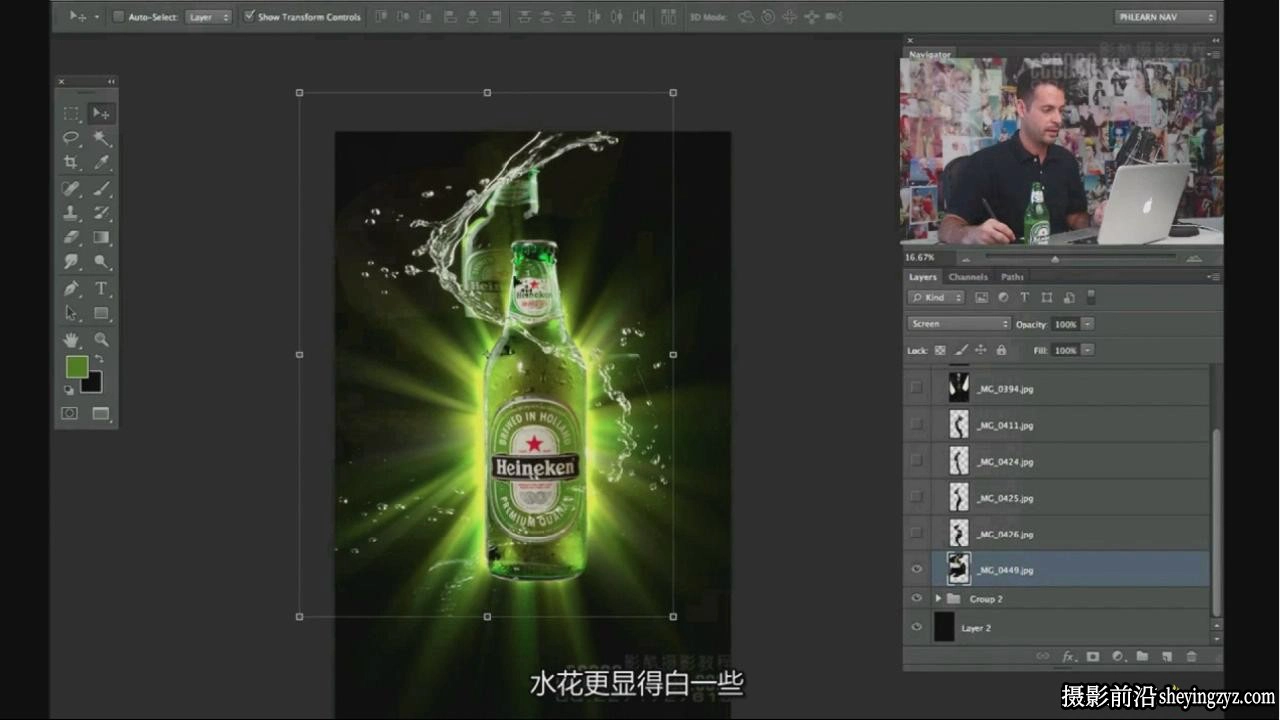Image resolution: width=1280 pixels, height=720 pixels.
Task: Select the Eraser tool
Action: point(72,237)
